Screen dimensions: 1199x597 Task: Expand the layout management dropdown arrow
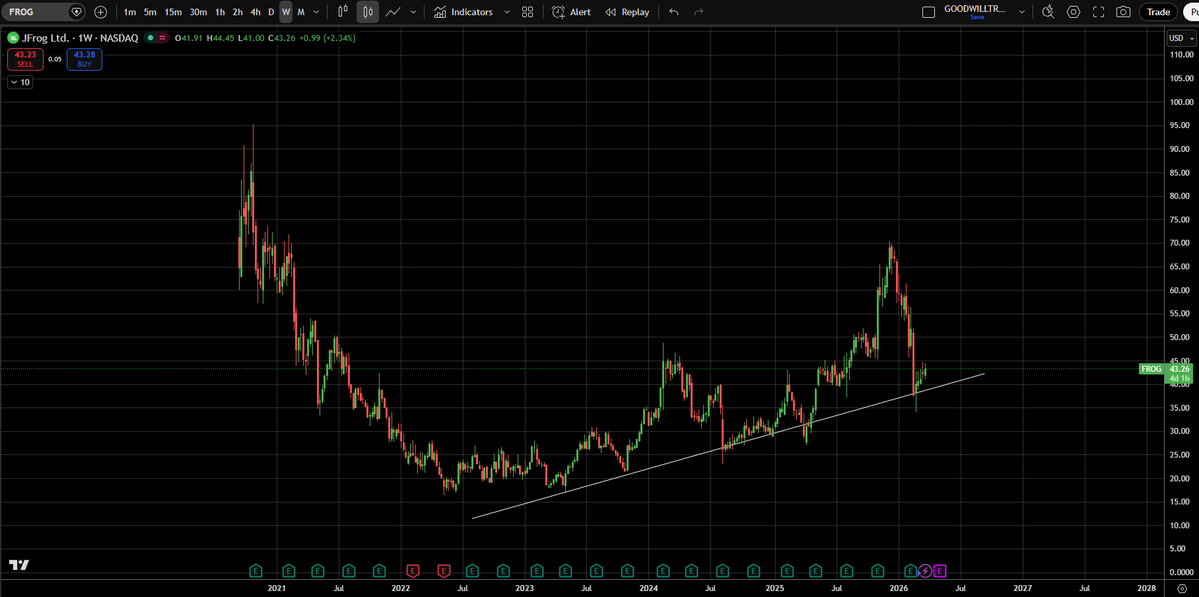pyautogui.click(x=1022, y=12)
